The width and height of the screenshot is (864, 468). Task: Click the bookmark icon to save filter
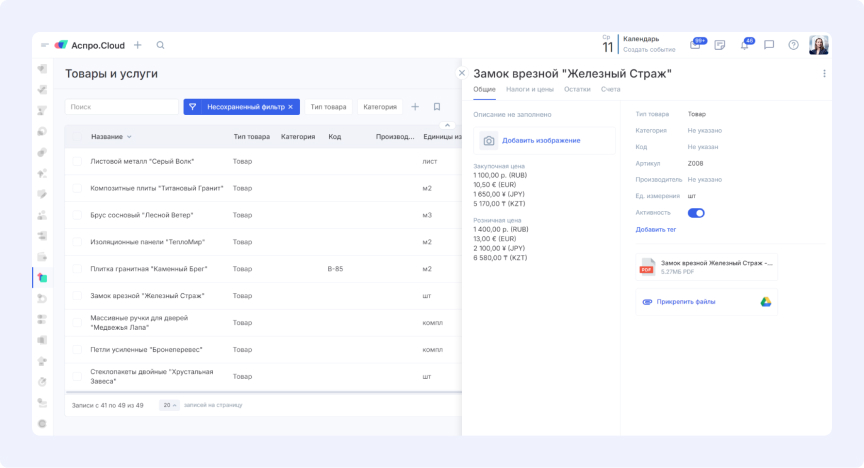click(437, 107)
